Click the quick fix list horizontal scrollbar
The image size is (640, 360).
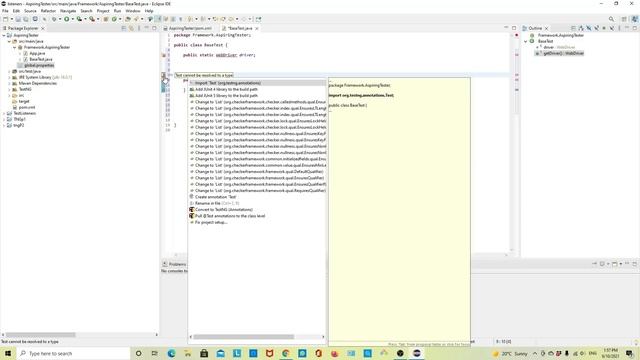[244, 337]
